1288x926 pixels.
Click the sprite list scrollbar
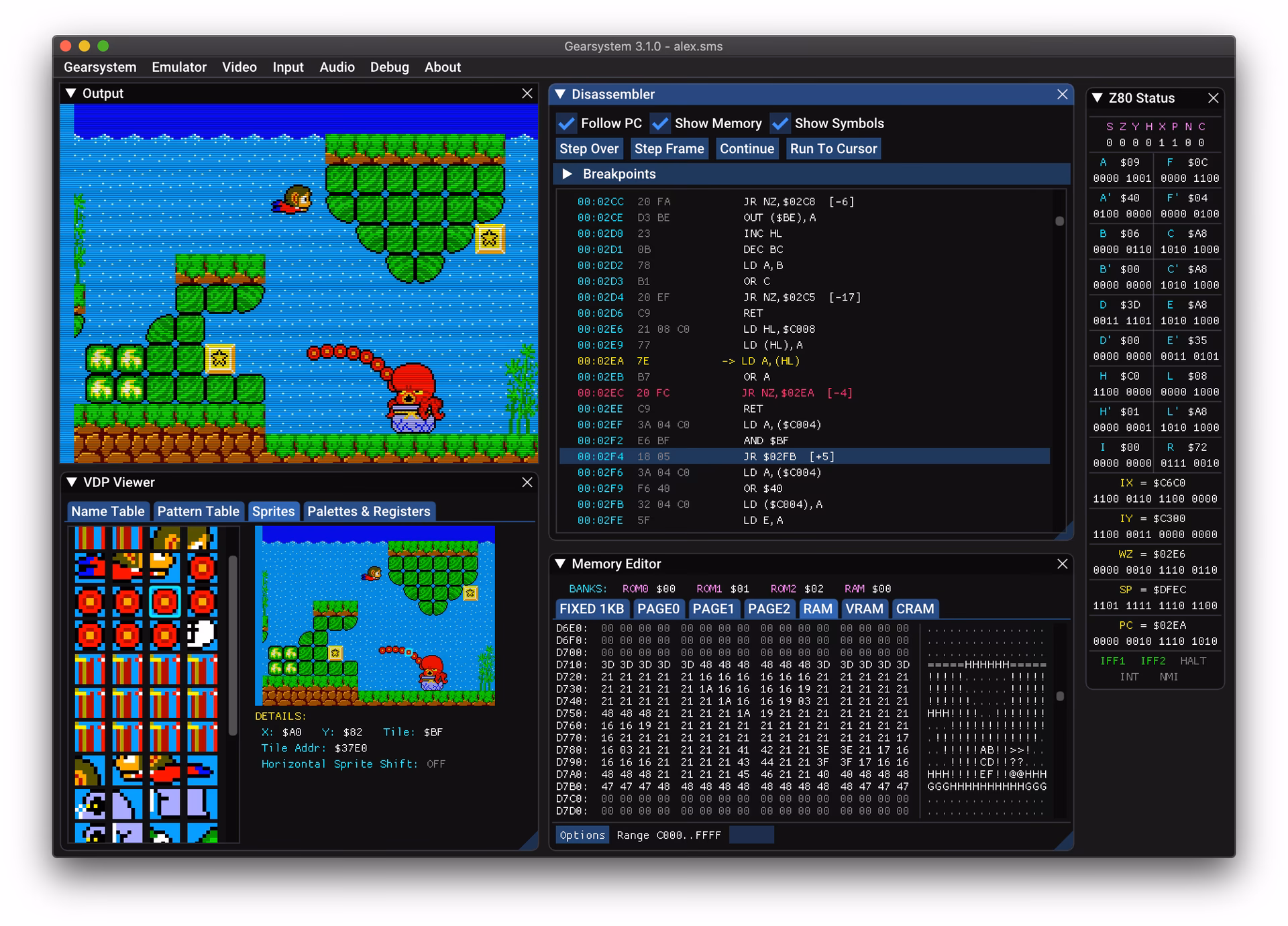pyautogui.click(x=233, y=646)
